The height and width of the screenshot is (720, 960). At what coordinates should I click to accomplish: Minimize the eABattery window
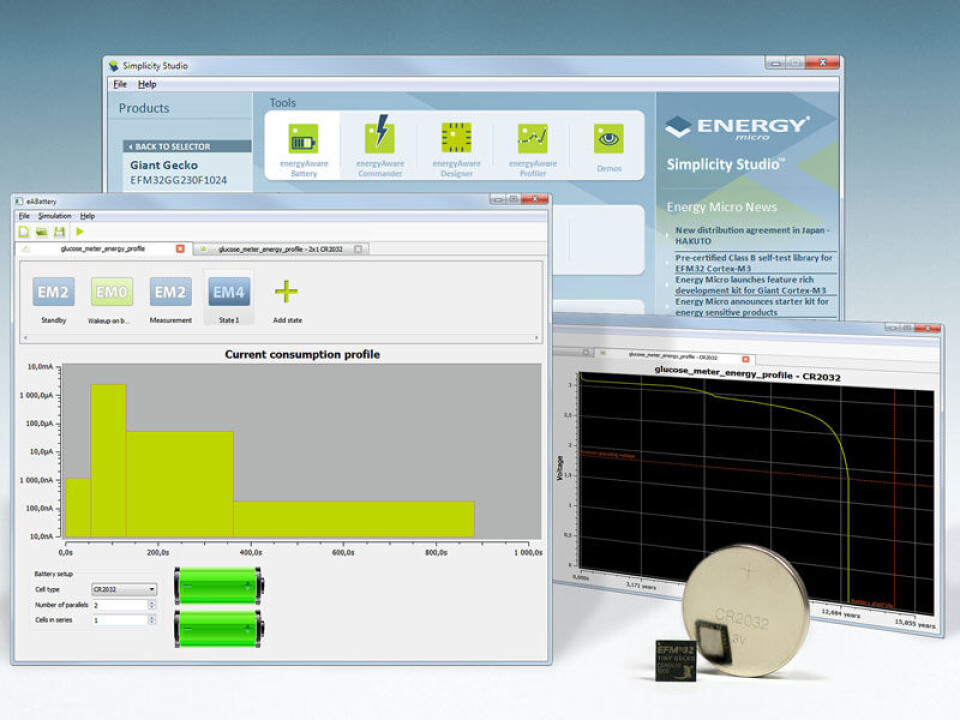click(x=498, y=199)
